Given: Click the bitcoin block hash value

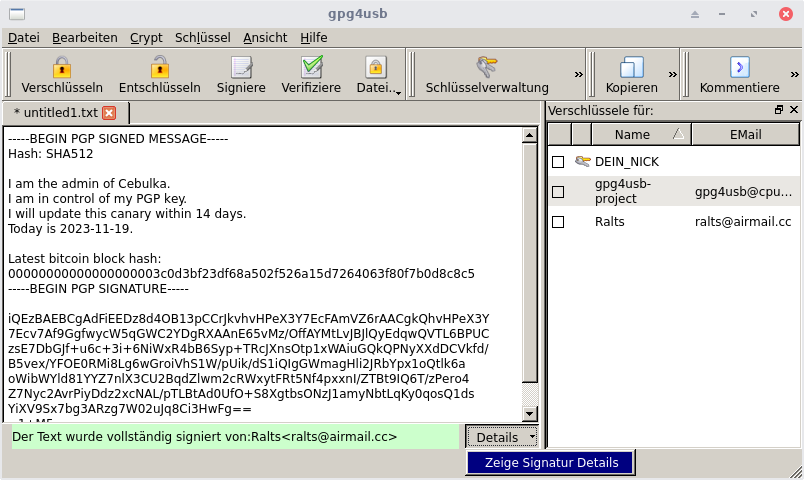Looking at the screenshot, I should (x=241, y=274).
